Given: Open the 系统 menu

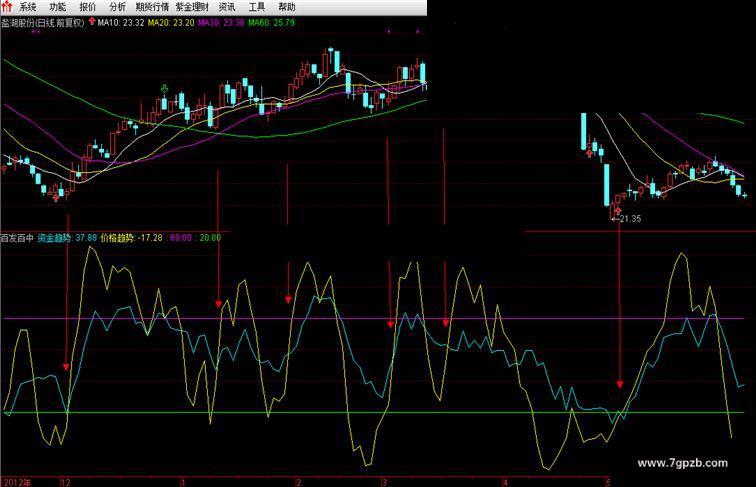Looking at the screenshot, I should (x=28, y=7).
